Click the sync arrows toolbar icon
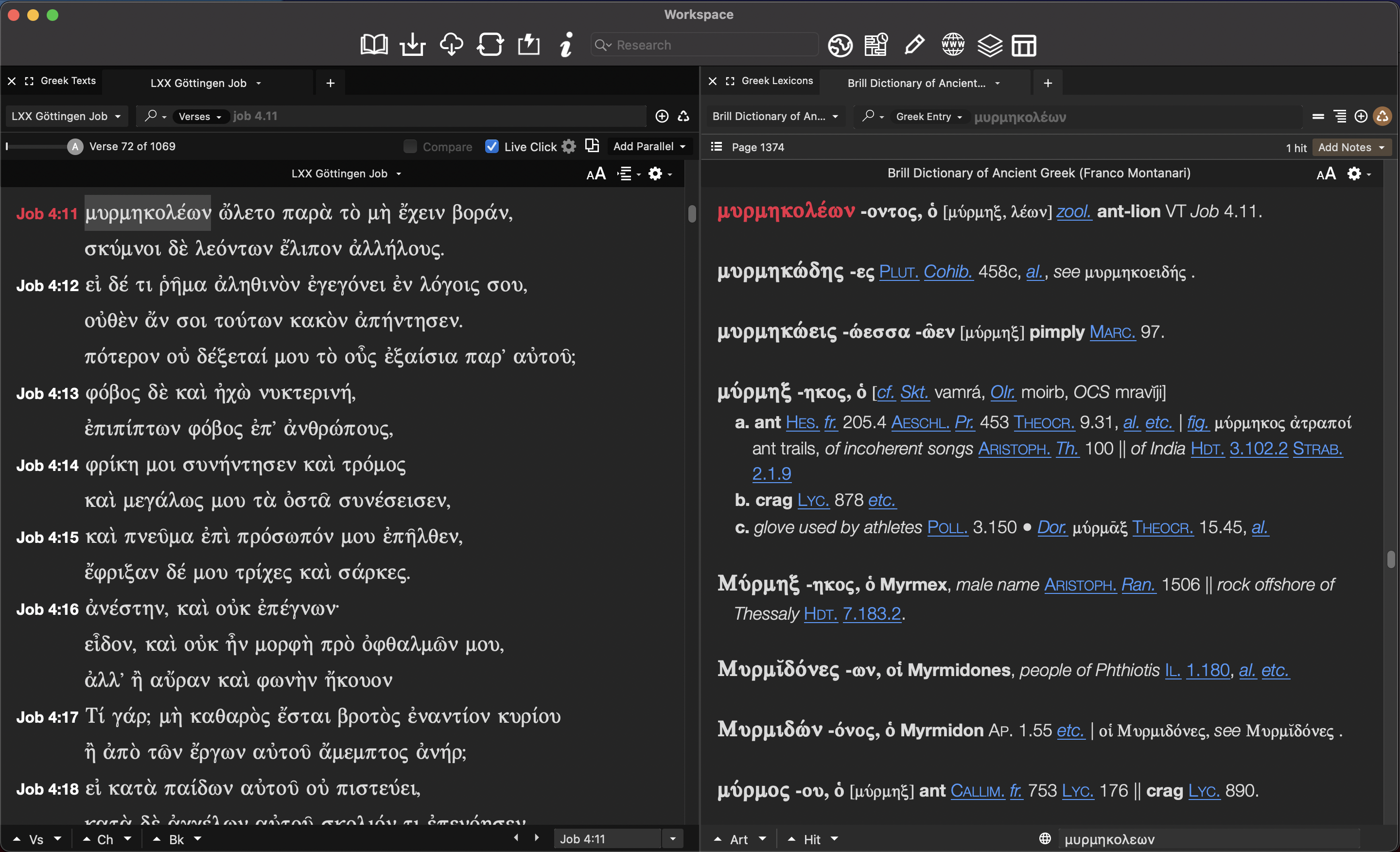The image size is (1400, 852). tap(490, 45)
